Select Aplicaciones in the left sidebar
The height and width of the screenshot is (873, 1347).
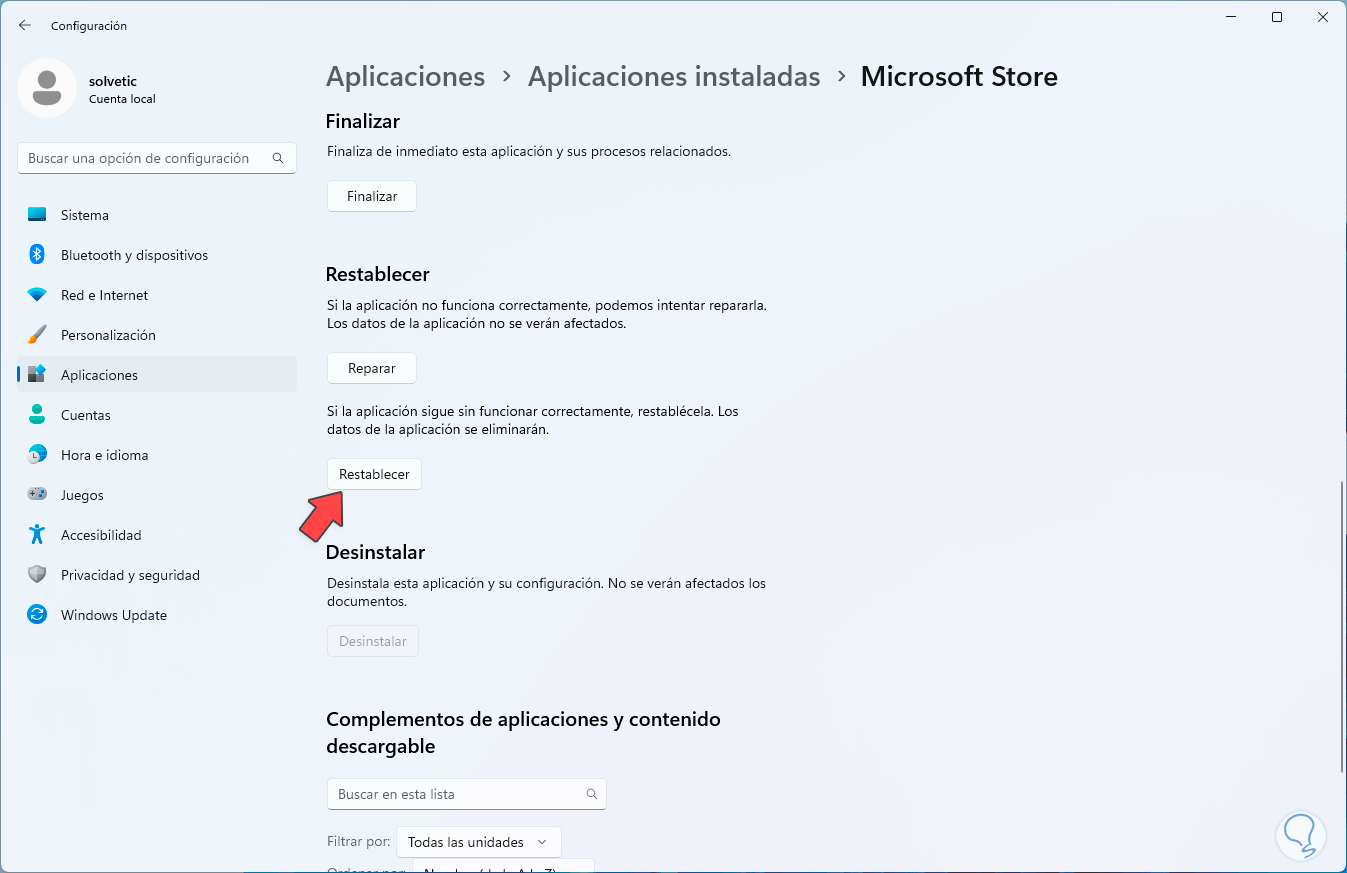157,375
